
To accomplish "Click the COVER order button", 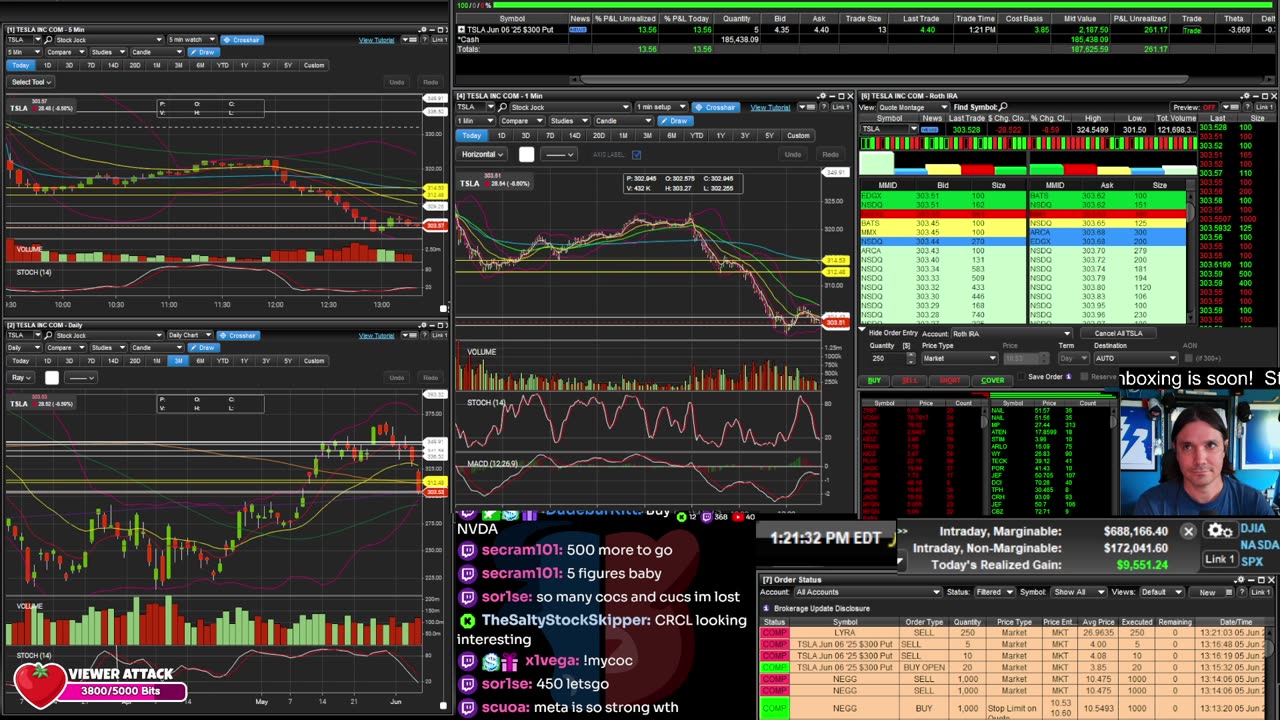I will (x=992, y=380).
